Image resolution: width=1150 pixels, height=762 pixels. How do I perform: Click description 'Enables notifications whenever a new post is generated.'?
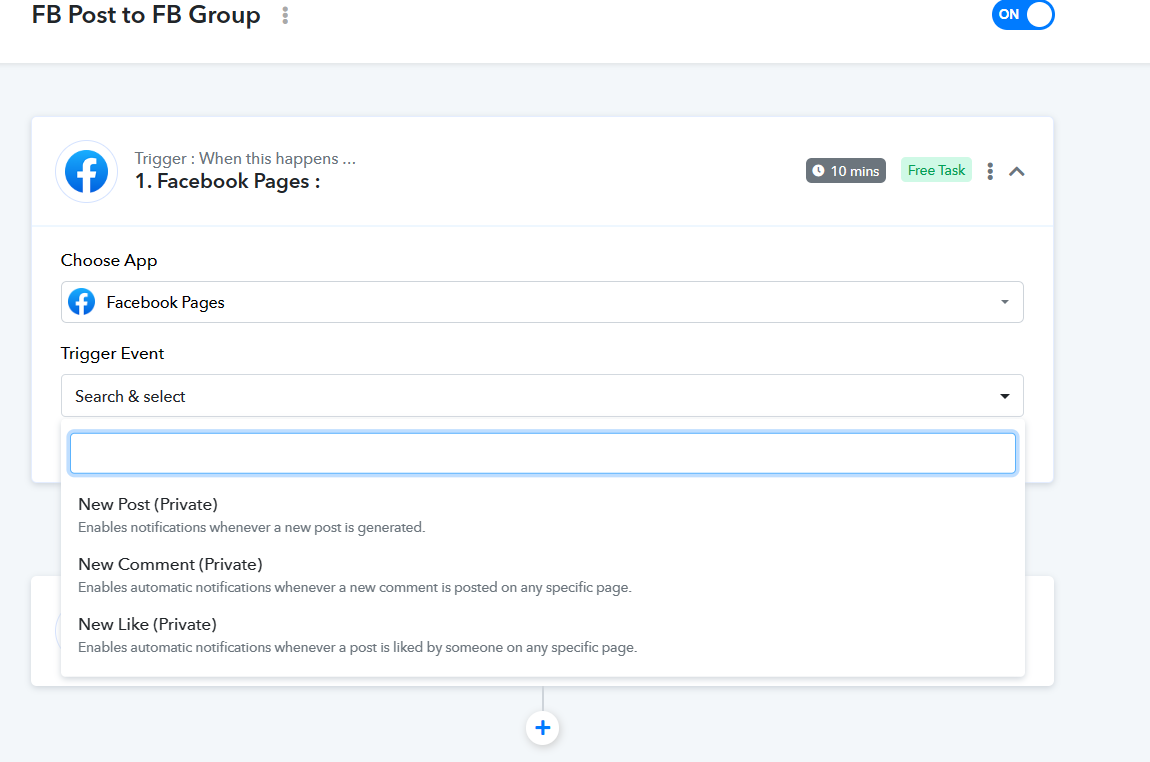[x=252, y=527]
